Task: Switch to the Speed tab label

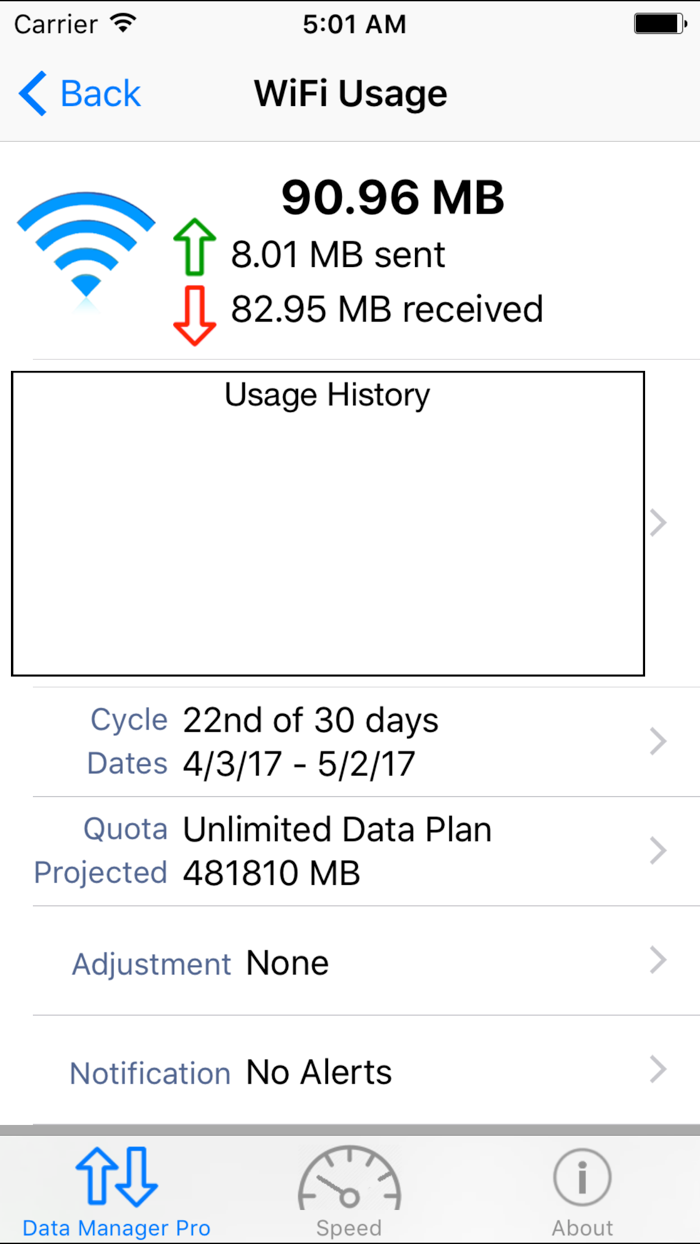Action: (349, 1228)
